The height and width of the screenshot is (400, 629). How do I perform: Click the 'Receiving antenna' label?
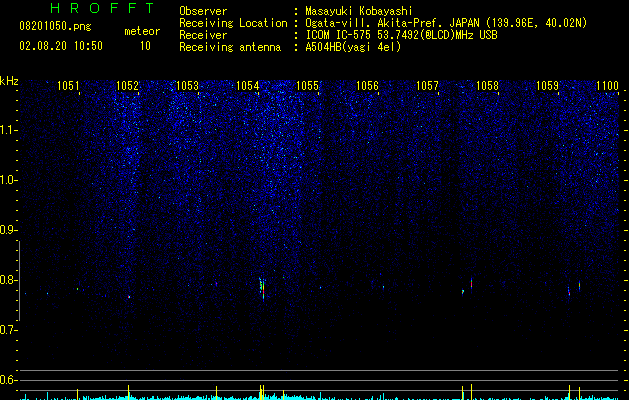230,47
